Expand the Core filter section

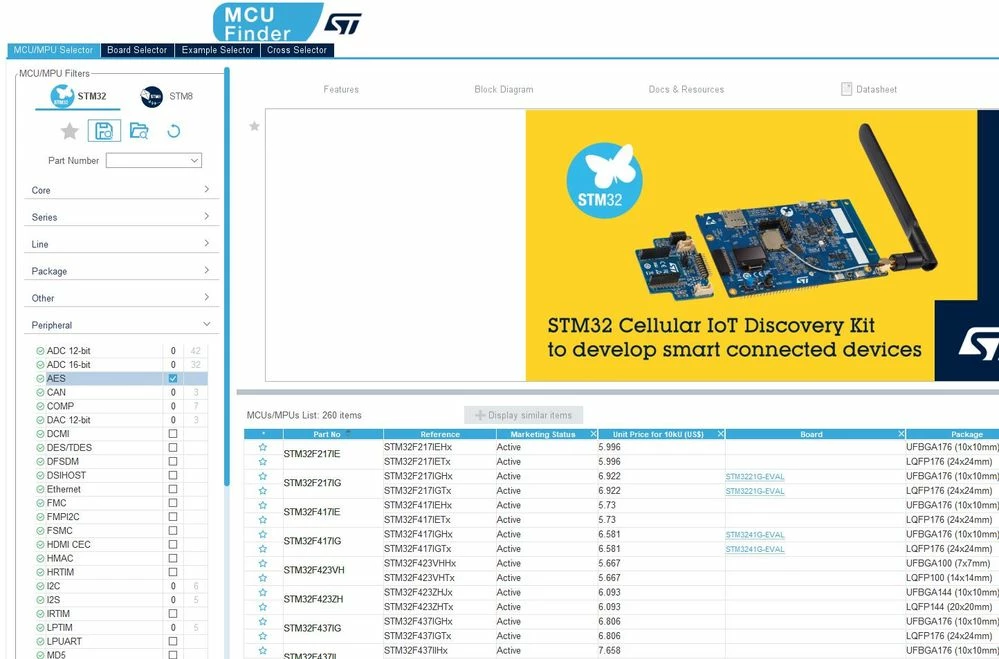121,190
